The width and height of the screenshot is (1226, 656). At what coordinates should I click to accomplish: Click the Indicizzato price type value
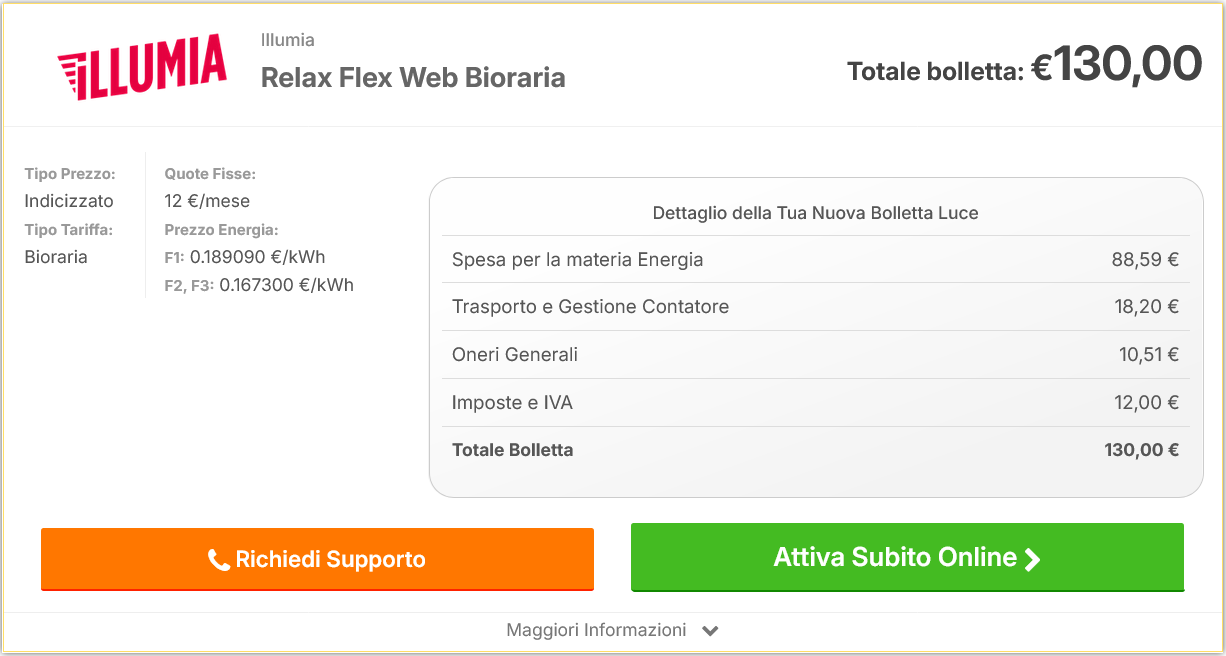[69, 201]
